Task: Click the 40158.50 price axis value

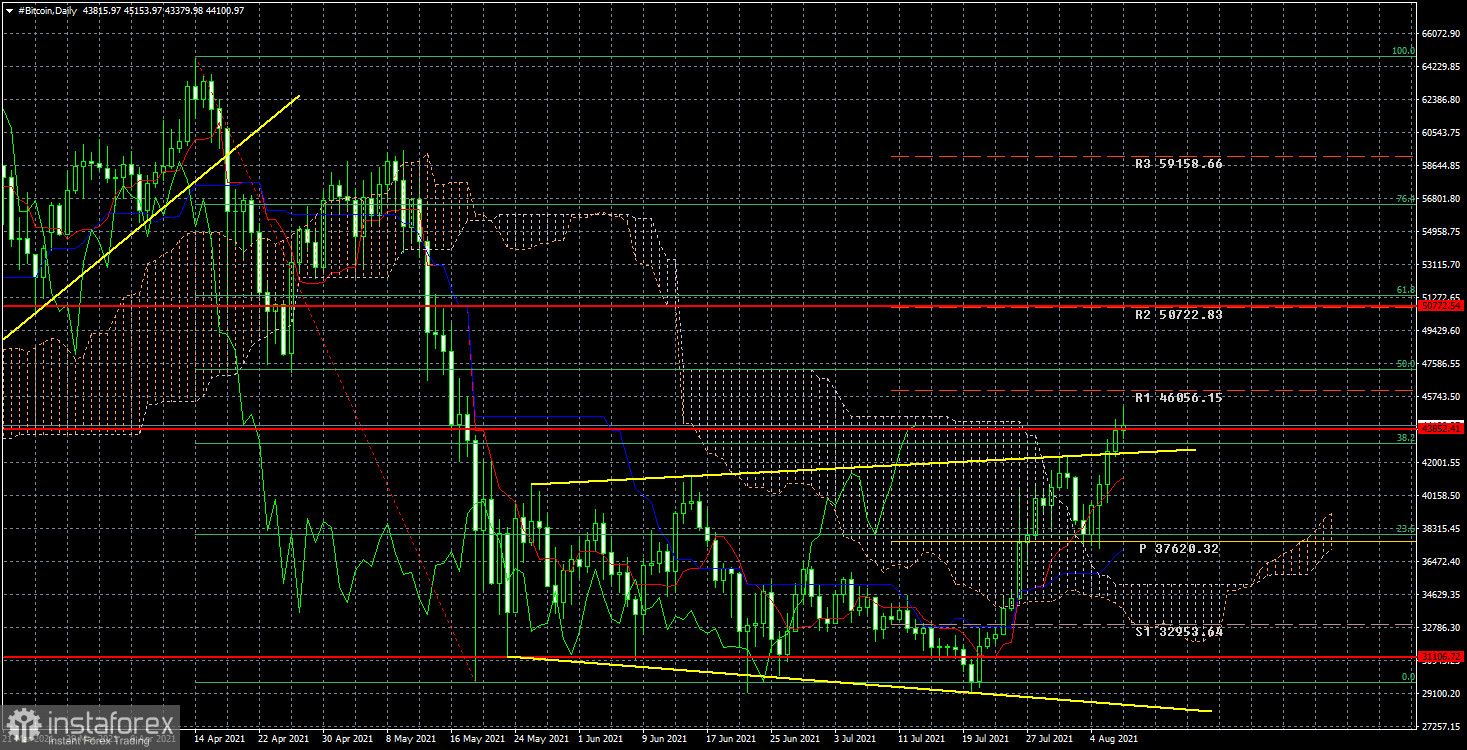Action: tap(1442, 496)
